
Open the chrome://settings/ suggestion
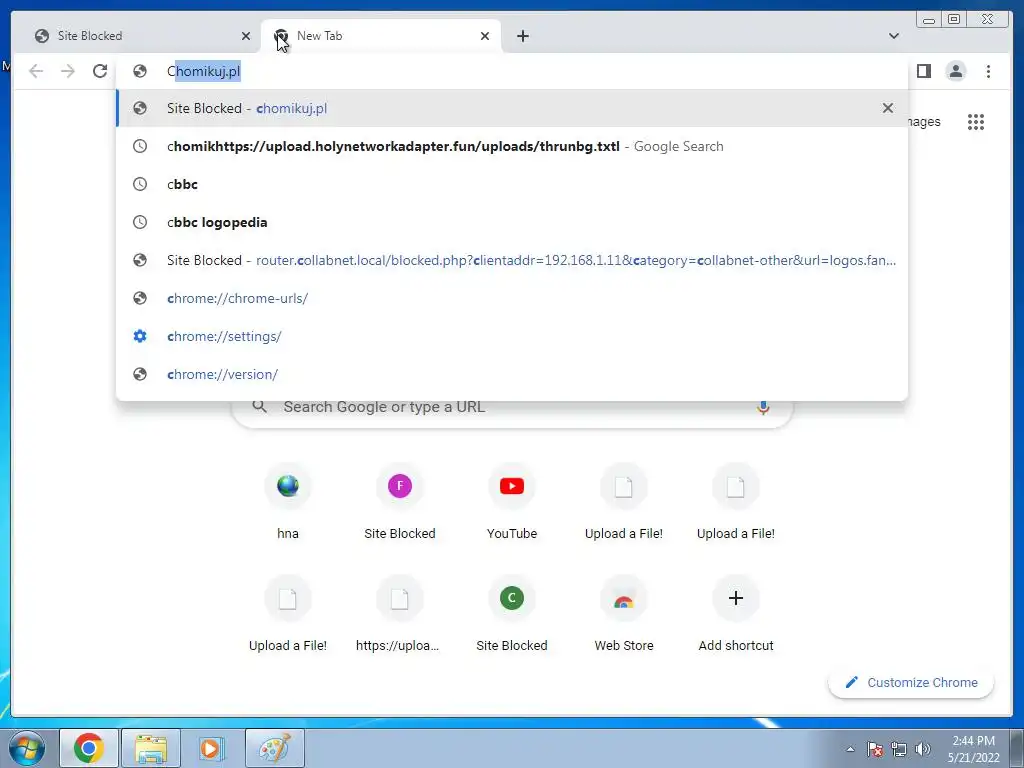[512, 336]
